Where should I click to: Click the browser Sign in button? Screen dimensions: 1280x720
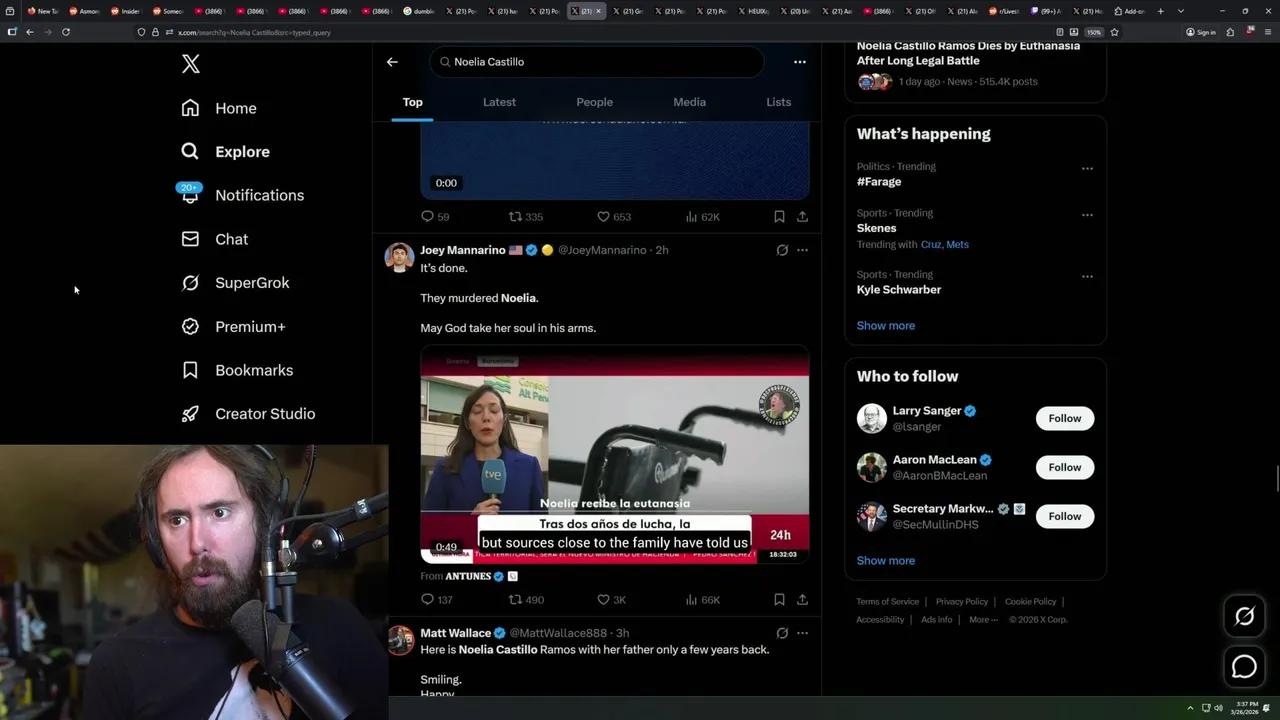pos(1201,32)
